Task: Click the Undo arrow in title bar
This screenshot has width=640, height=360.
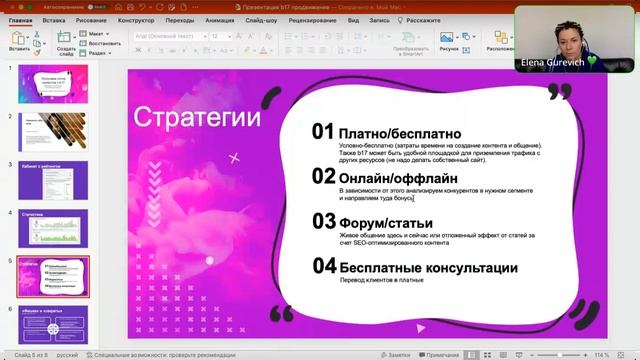Action: [x=142, y=7]
